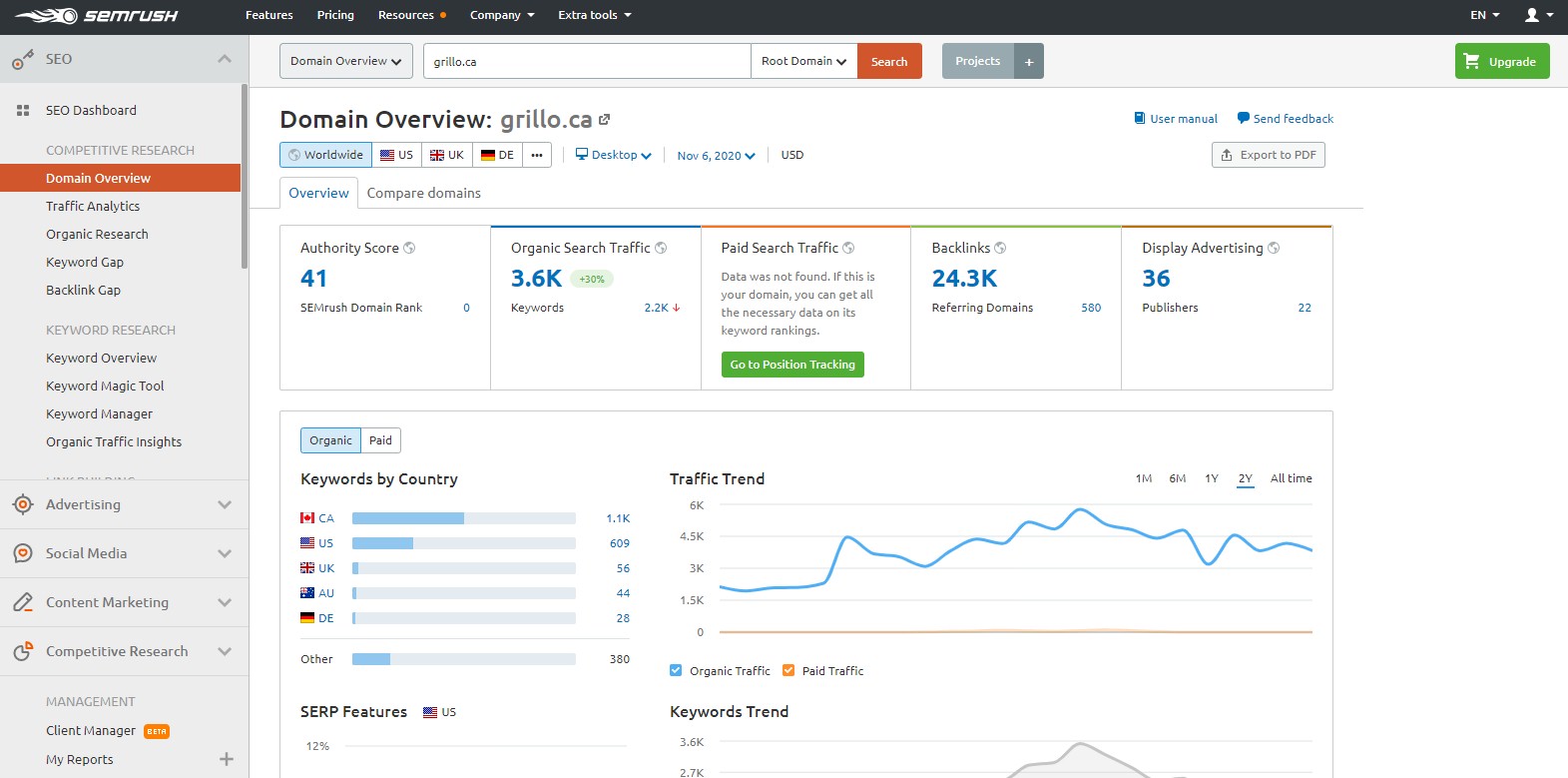Open the Domain Overview dropdown
Image resolution: width=1568 pixels, height=778 pixels.
pos(346,61)
